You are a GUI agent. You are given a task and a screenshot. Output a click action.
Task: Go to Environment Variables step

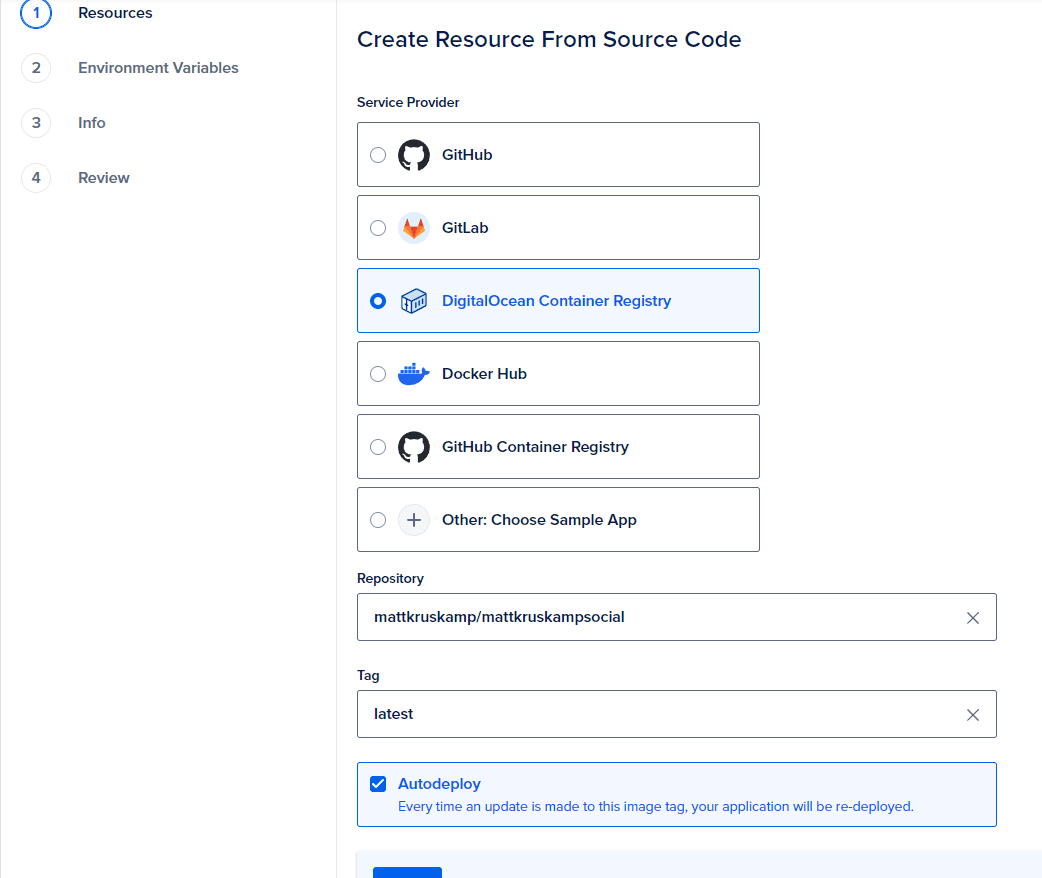pyautogui.click(x=158, y=68)
